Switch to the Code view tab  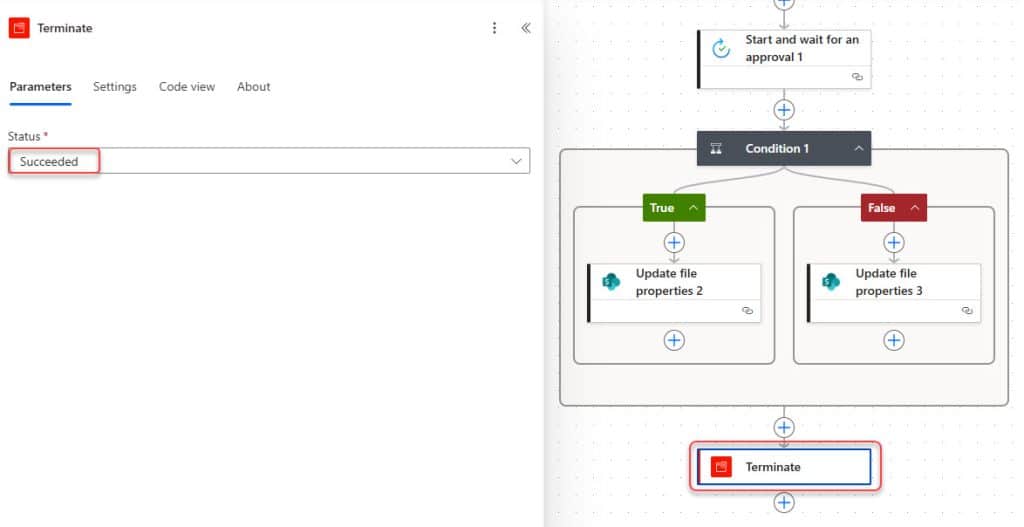pyautogui.click(x=187, y=87)
